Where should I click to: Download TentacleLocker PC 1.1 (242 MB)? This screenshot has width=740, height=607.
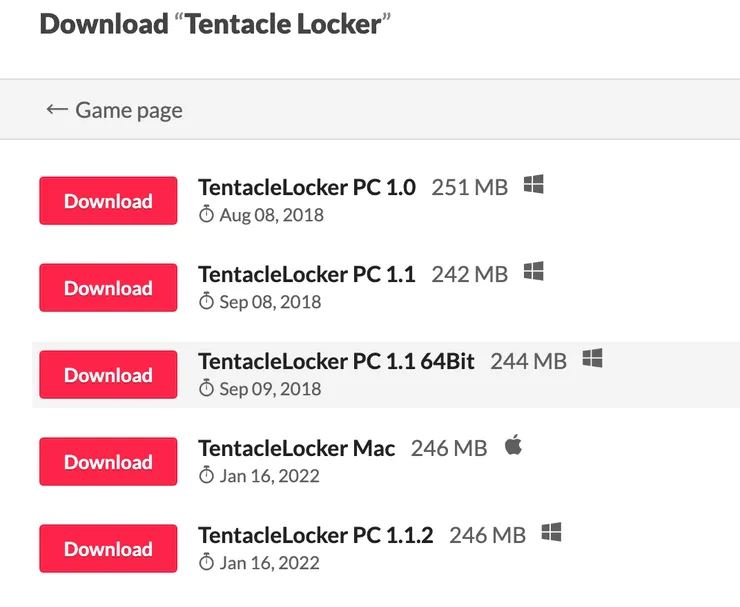(108, 288)
